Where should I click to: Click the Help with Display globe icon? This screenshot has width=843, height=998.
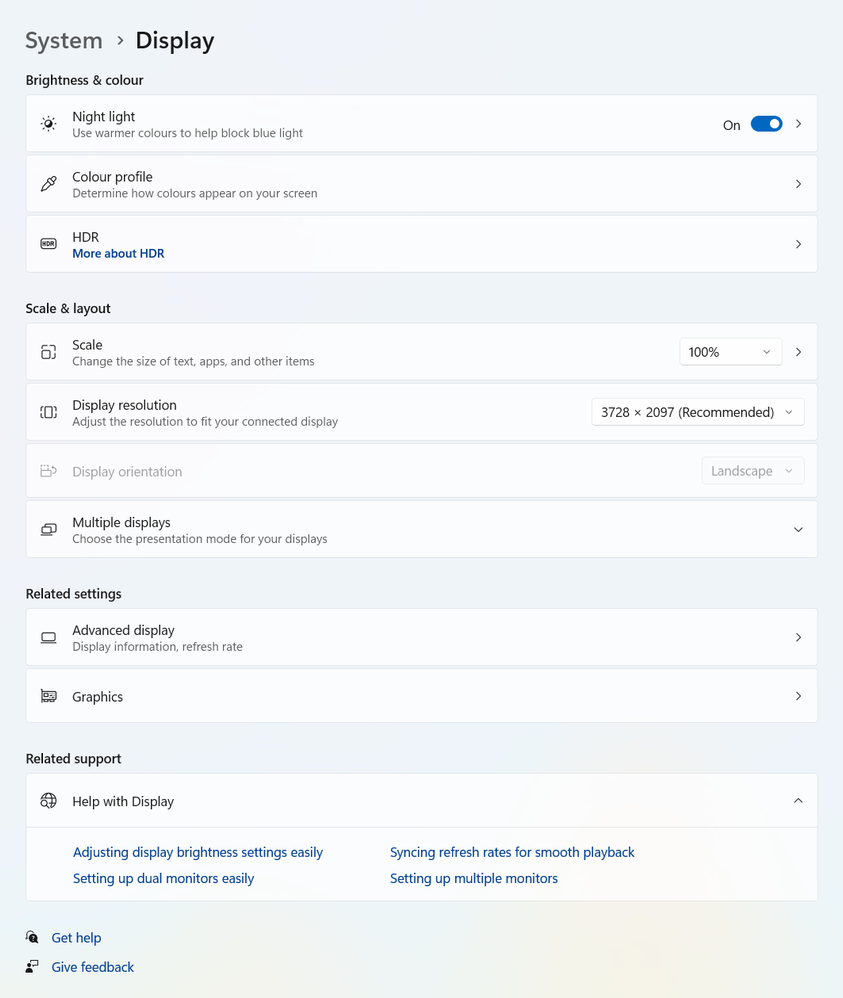48,801
